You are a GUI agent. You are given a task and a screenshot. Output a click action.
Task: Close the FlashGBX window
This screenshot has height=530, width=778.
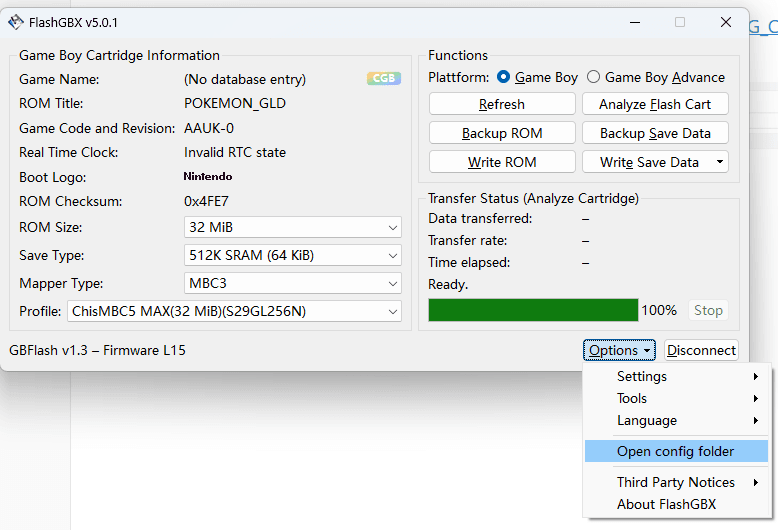click(725, 22)
